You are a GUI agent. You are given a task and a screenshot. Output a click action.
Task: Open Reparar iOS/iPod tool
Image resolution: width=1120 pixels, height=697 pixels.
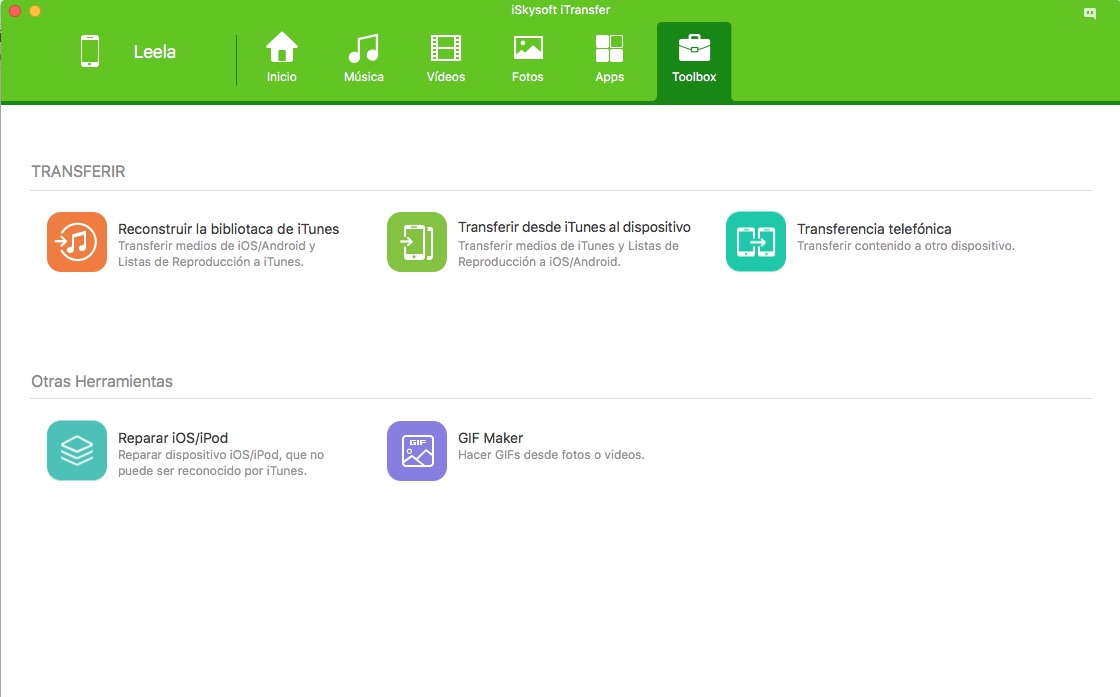173,438
